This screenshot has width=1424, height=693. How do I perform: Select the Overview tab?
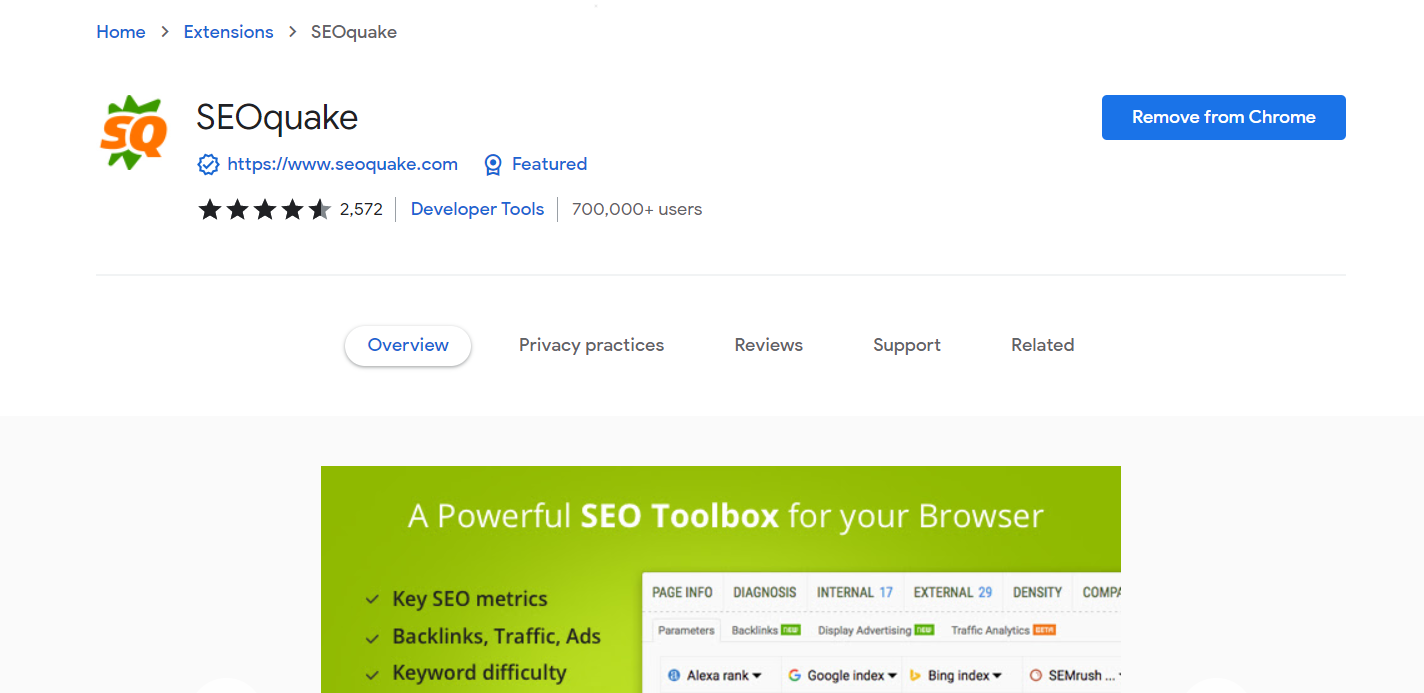click(x=408, y=345)
